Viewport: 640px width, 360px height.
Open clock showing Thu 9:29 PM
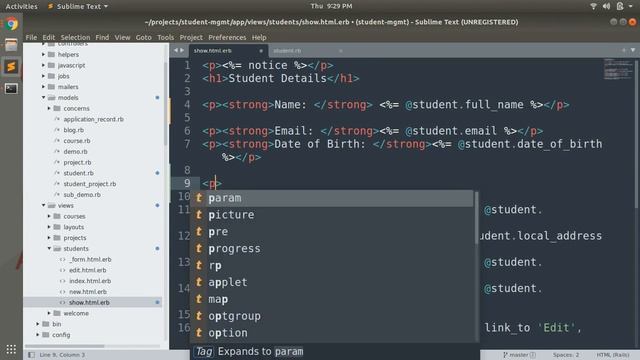pyautogui.click(x=331, y=6)
